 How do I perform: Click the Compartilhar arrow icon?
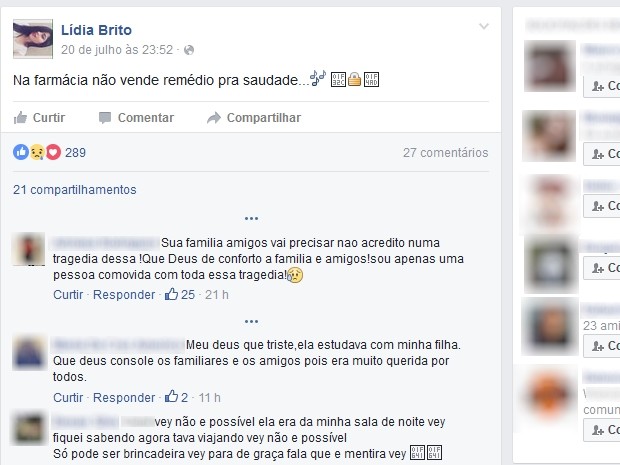tap(214, 118)
